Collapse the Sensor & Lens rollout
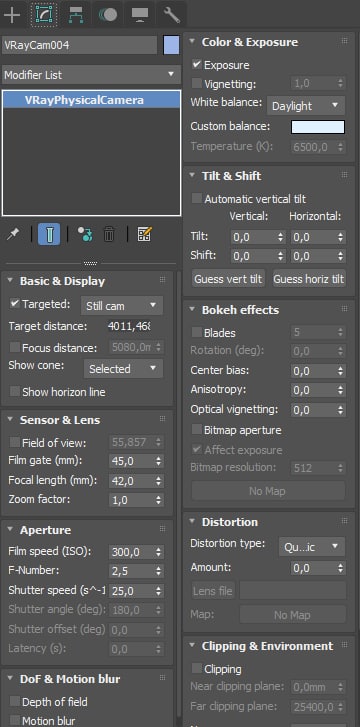 tap(10, 420)
